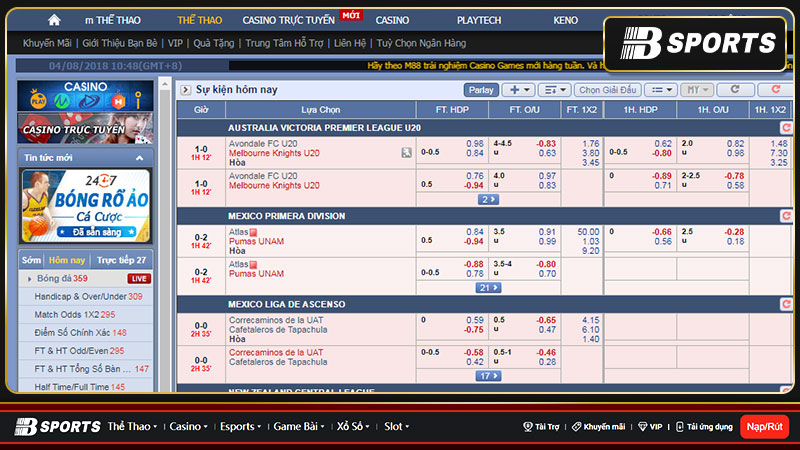Image resolution: width=800 pixels, height=450 pixels.
Task: Select Half Time/Full Time 145
Action: click(79, 387)
